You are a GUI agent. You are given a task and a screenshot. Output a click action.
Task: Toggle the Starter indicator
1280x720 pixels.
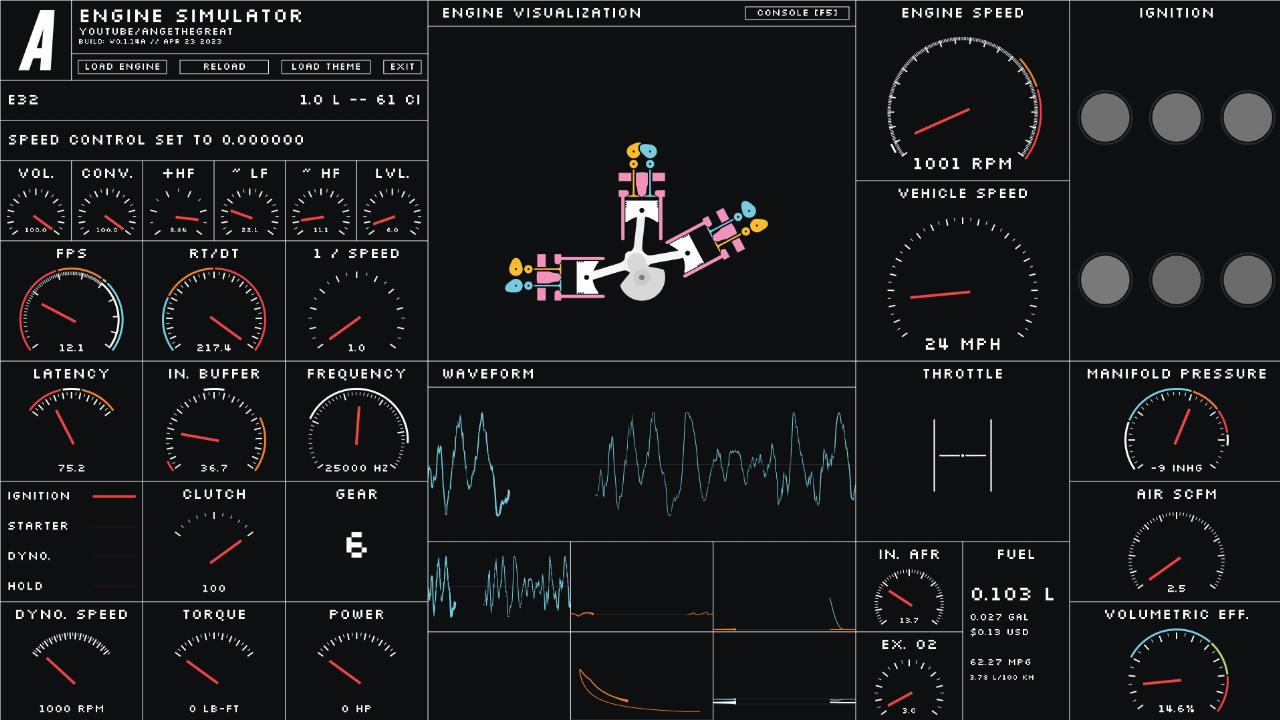coord(114,526)
